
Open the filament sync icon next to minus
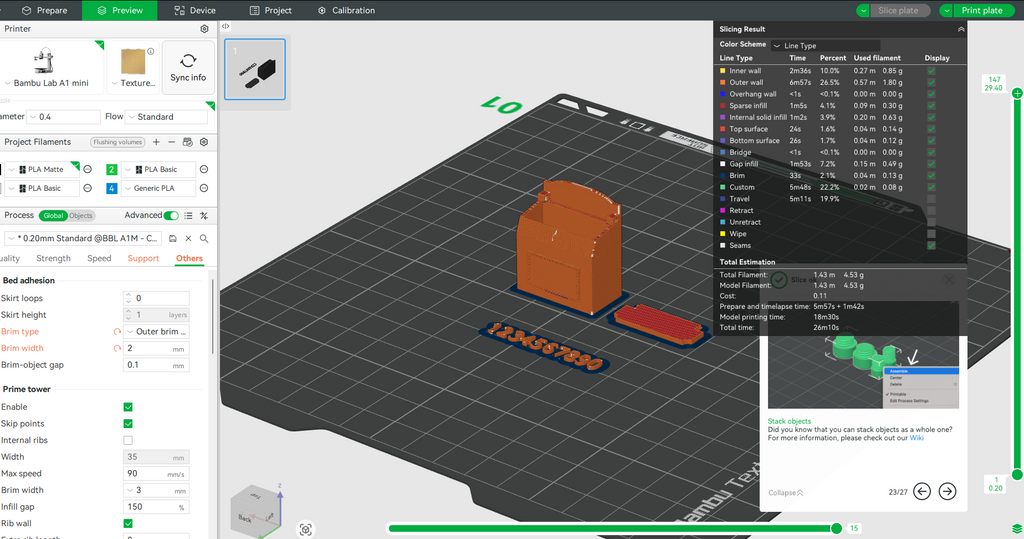point(187,142)
